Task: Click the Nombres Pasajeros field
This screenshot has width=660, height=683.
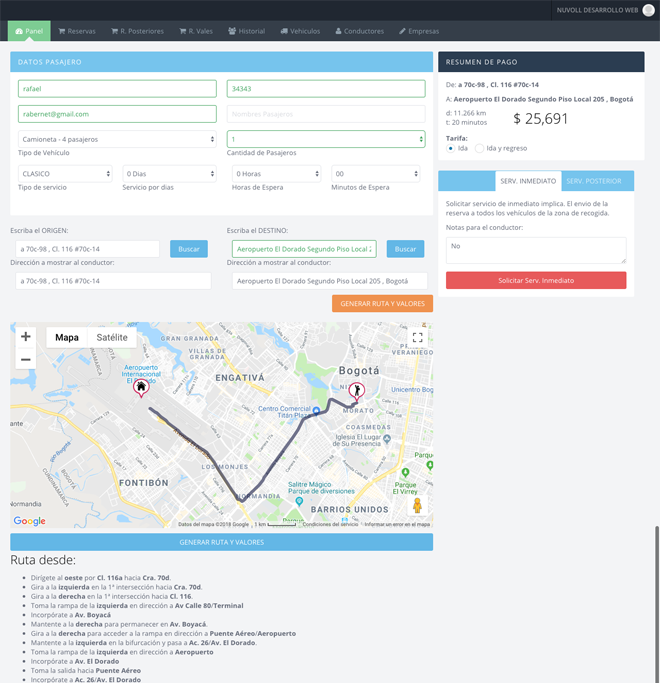Action: pyautogui.click(x=326, y=114)
